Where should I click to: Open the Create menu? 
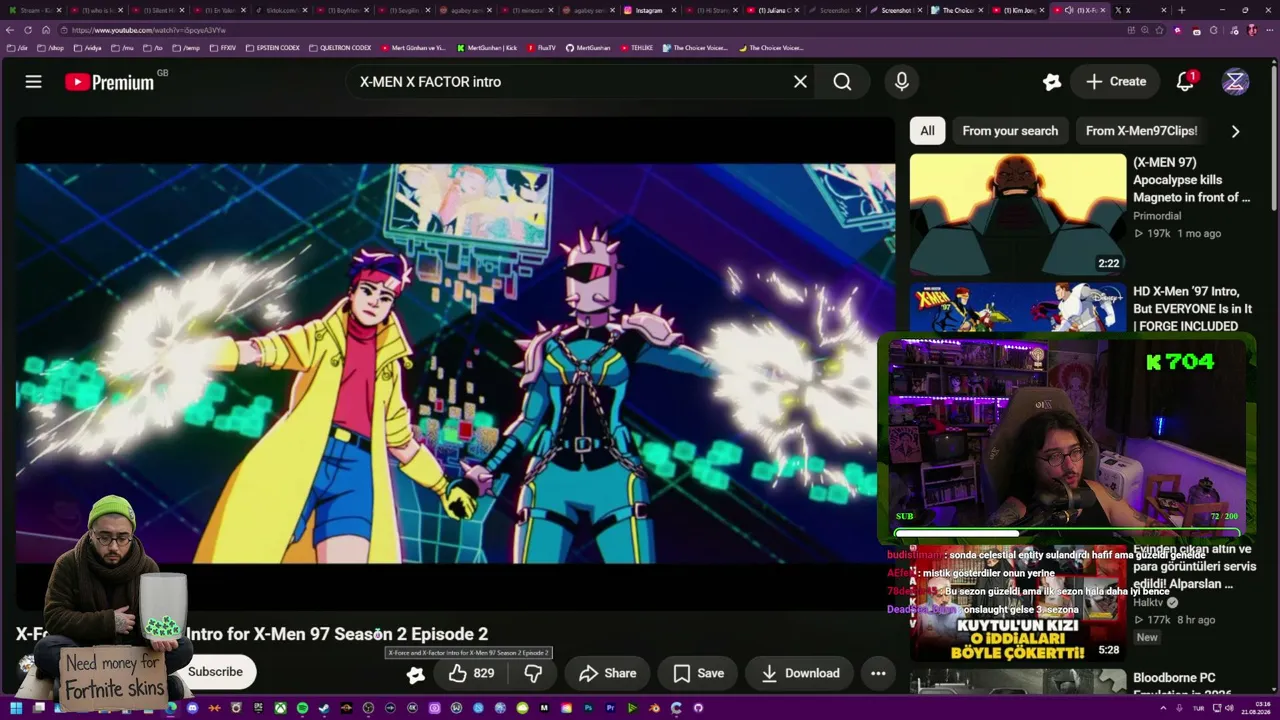point(1116,82)
